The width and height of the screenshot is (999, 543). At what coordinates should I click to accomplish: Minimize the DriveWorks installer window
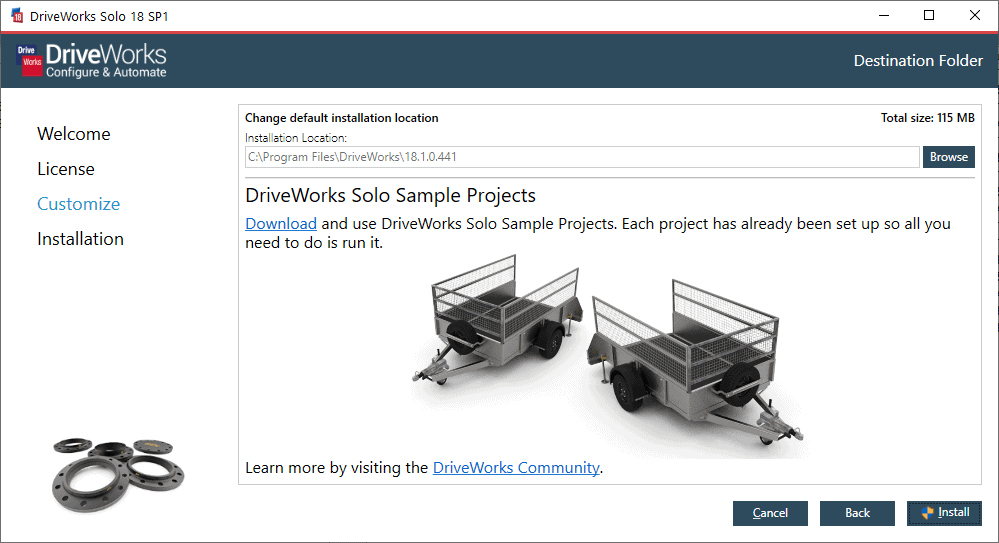[x=884, y=15]
